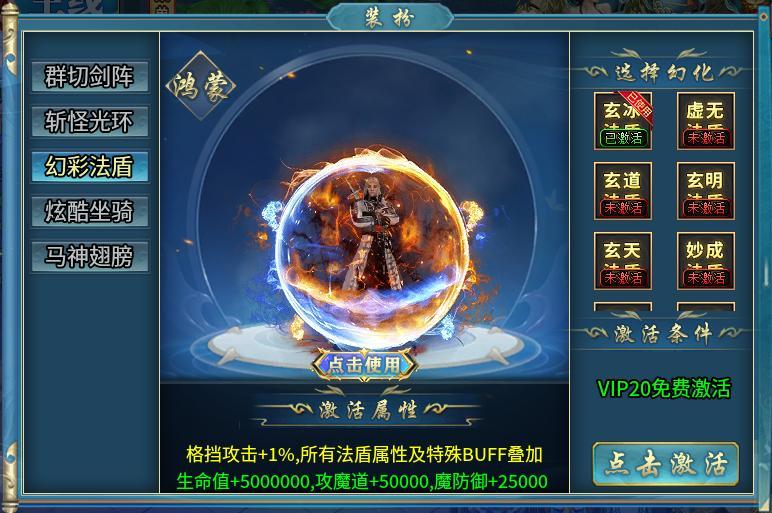Select the partially hidden tile below 妙成
Screen dimensions: 772x513
(706, 307)
